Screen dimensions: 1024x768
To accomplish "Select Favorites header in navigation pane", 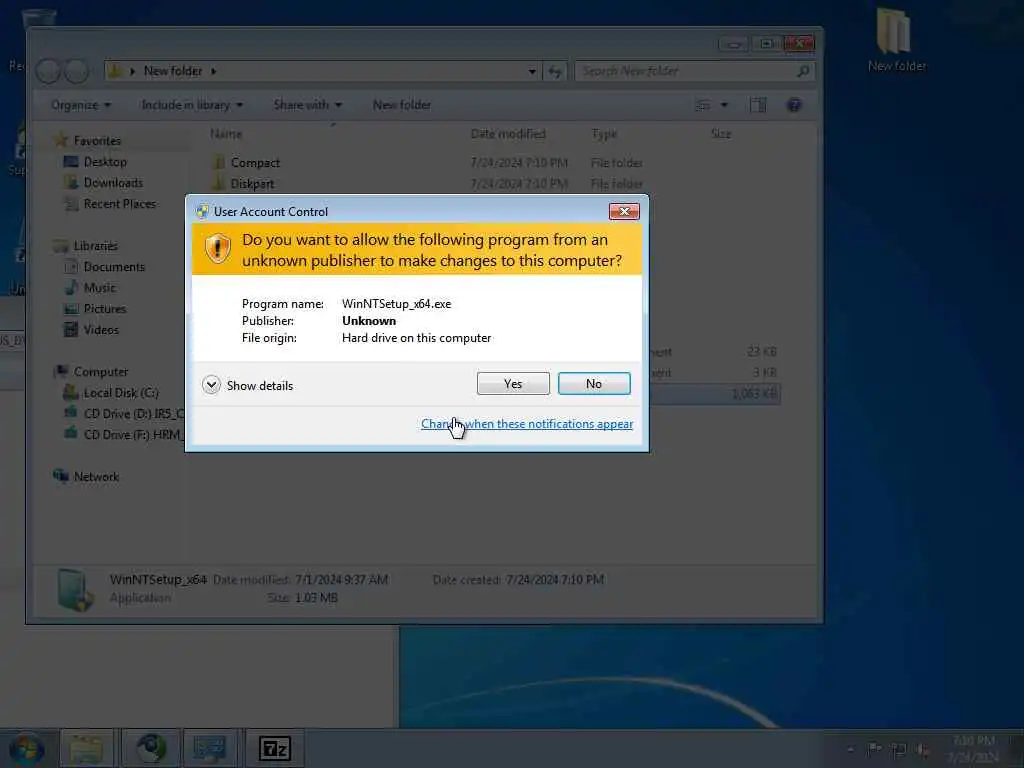I will pyautogui.click(x=97, y=140).
